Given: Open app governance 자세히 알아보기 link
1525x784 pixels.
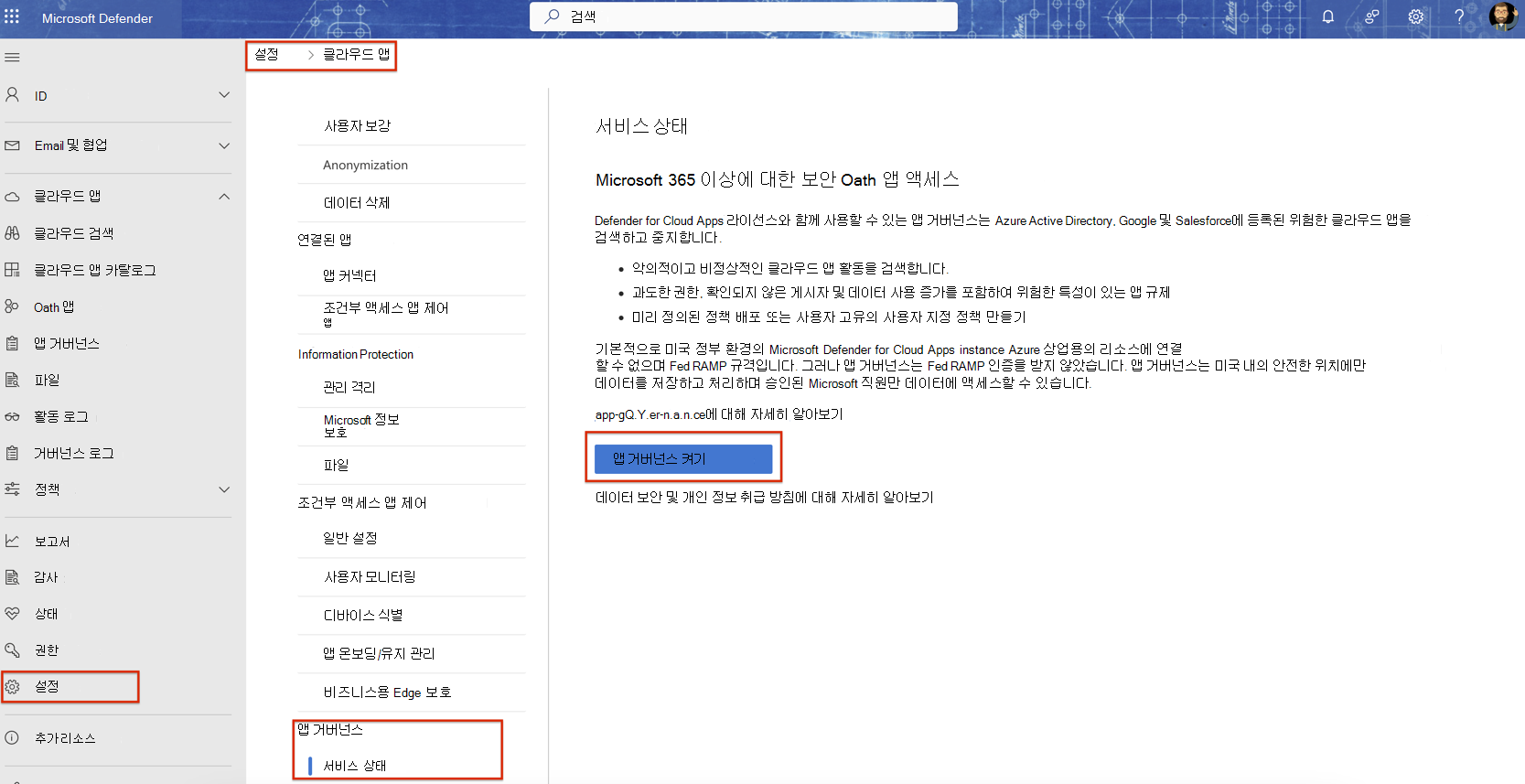Looking at the screenshot, I should pos(719,414).
